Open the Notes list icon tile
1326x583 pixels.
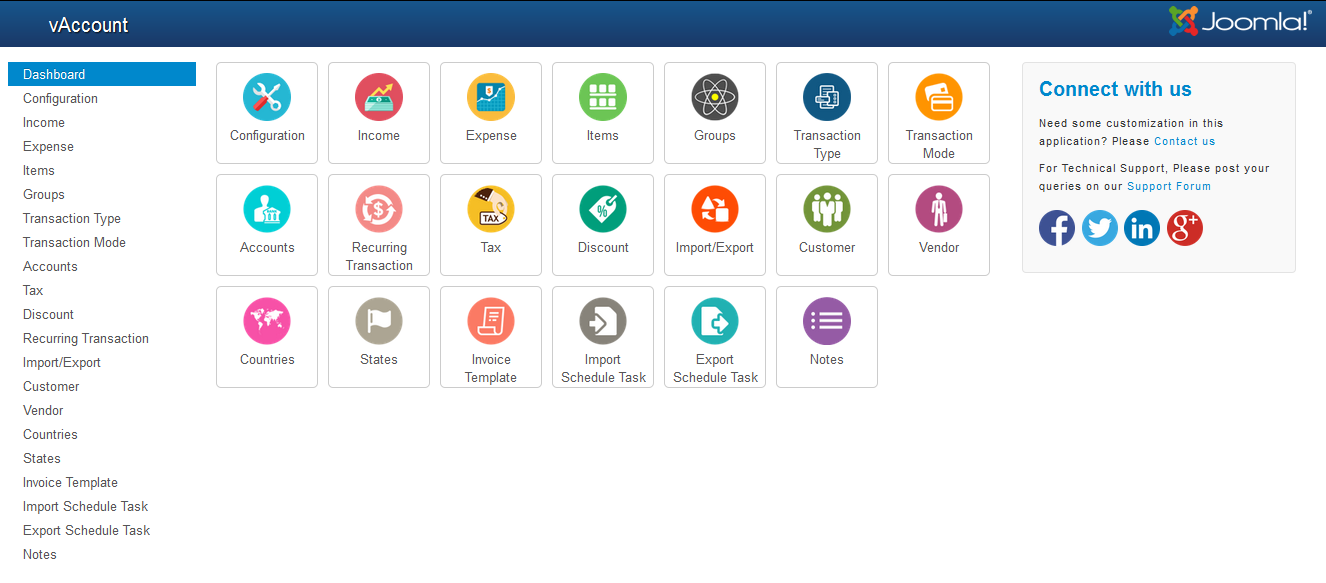tap(827, 337)
